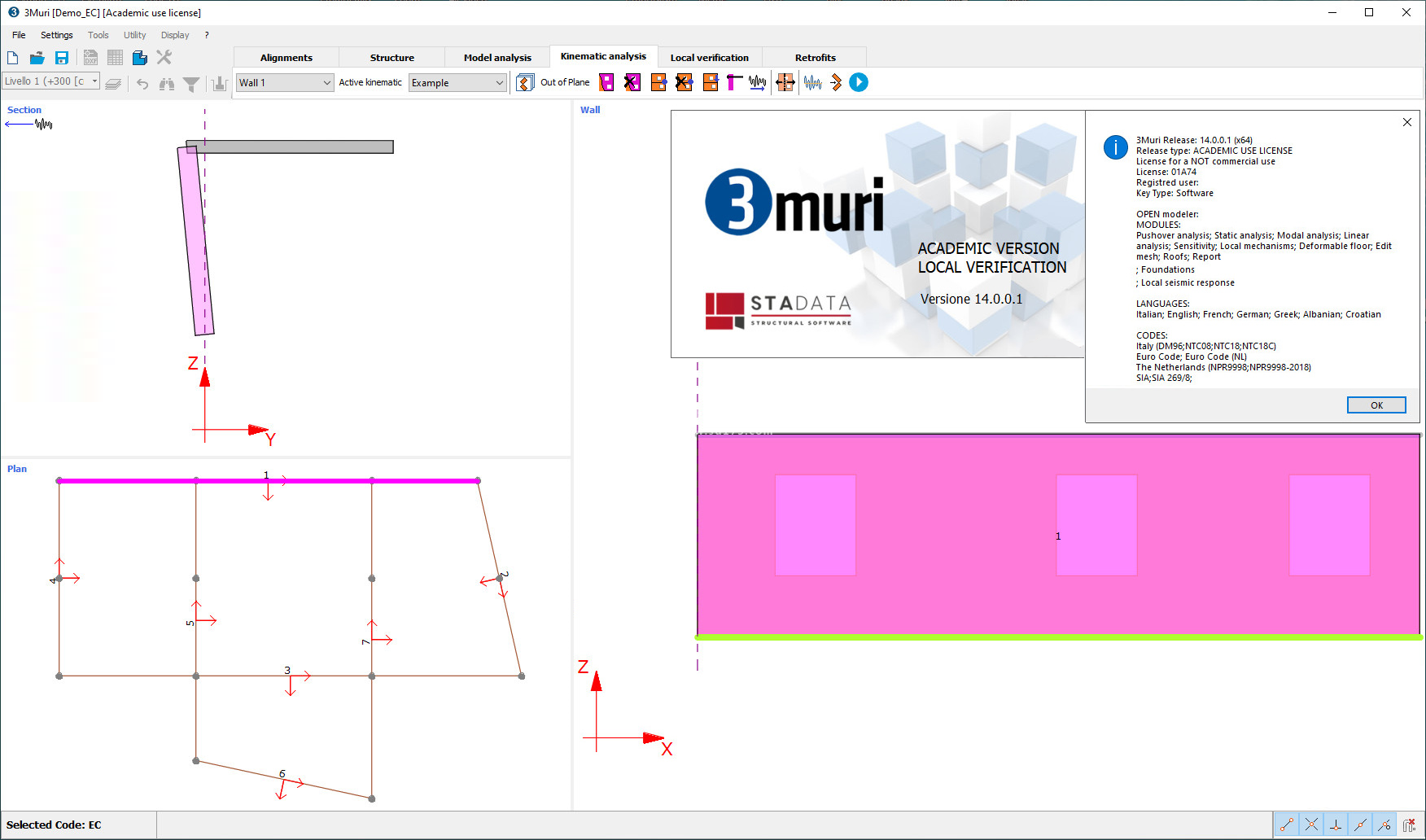Open the Settings menu
The height and width of the screenshot is (840, 1426).
(x=57, y=35)
